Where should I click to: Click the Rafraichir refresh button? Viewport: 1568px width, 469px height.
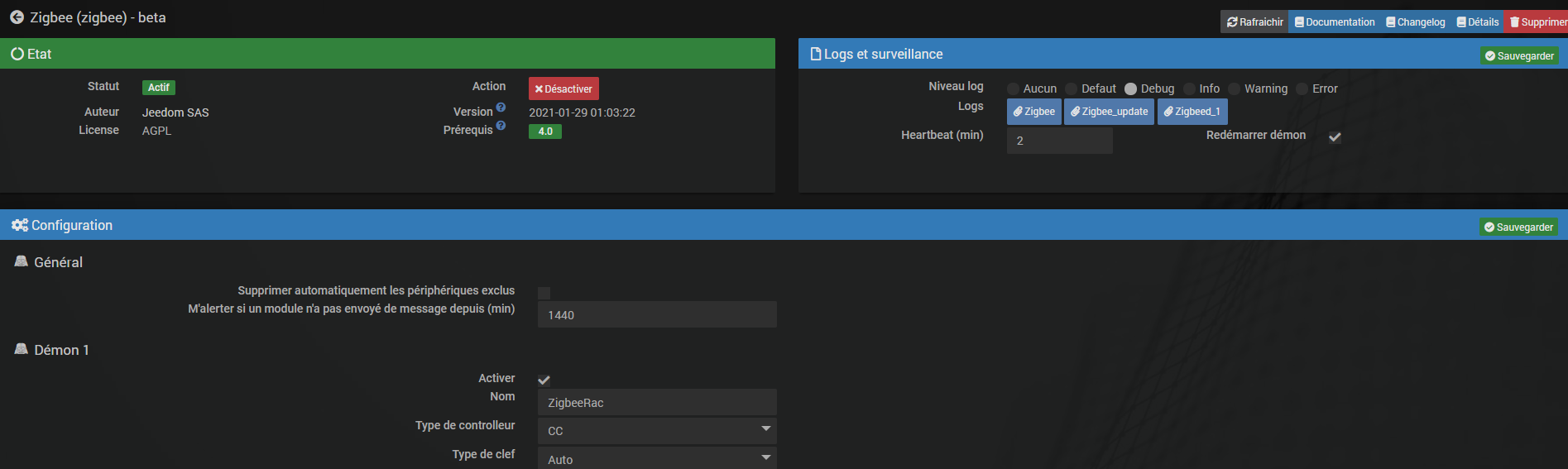[1254, 22]
